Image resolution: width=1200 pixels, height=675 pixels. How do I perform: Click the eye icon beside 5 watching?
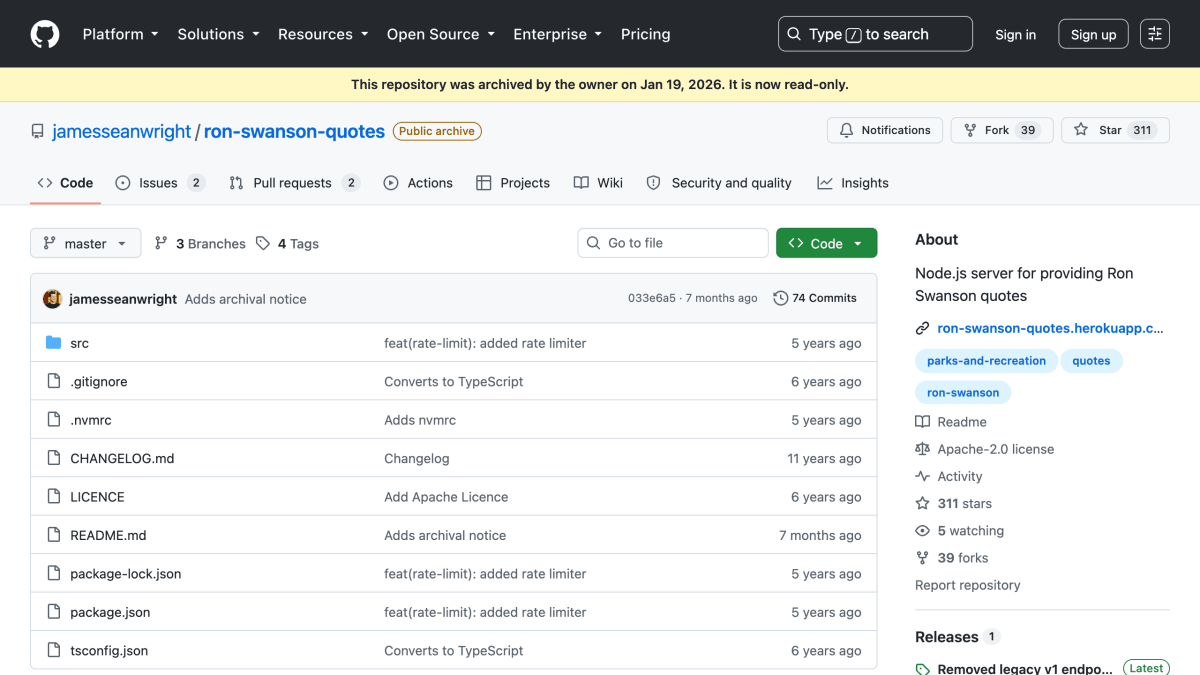click(x=922, y=530)
